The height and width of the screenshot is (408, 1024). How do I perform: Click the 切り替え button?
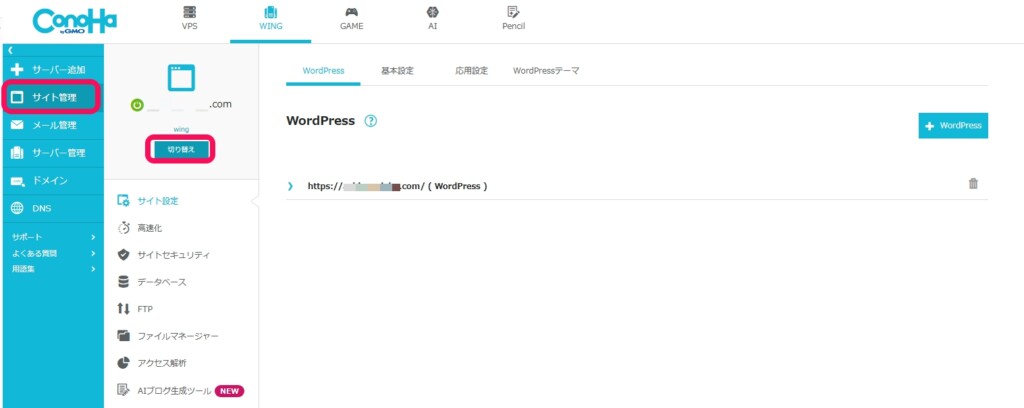[x=181, y=149]
